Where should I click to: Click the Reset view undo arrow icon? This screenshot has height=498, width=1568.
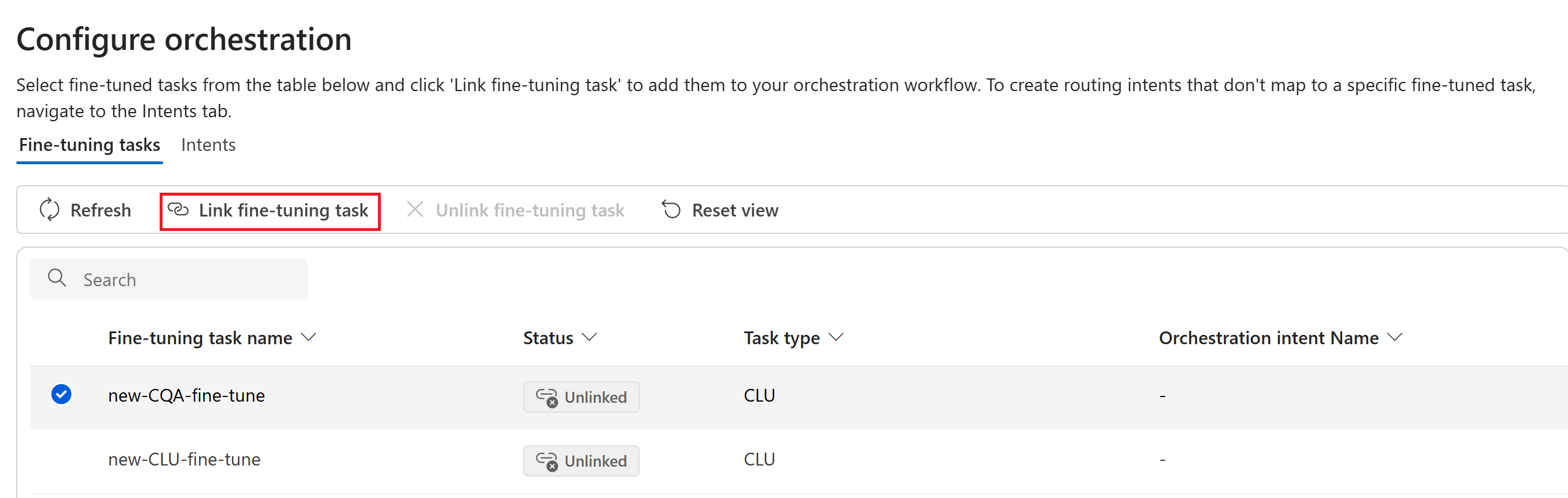pyautogui.click(x=671, y=210)
